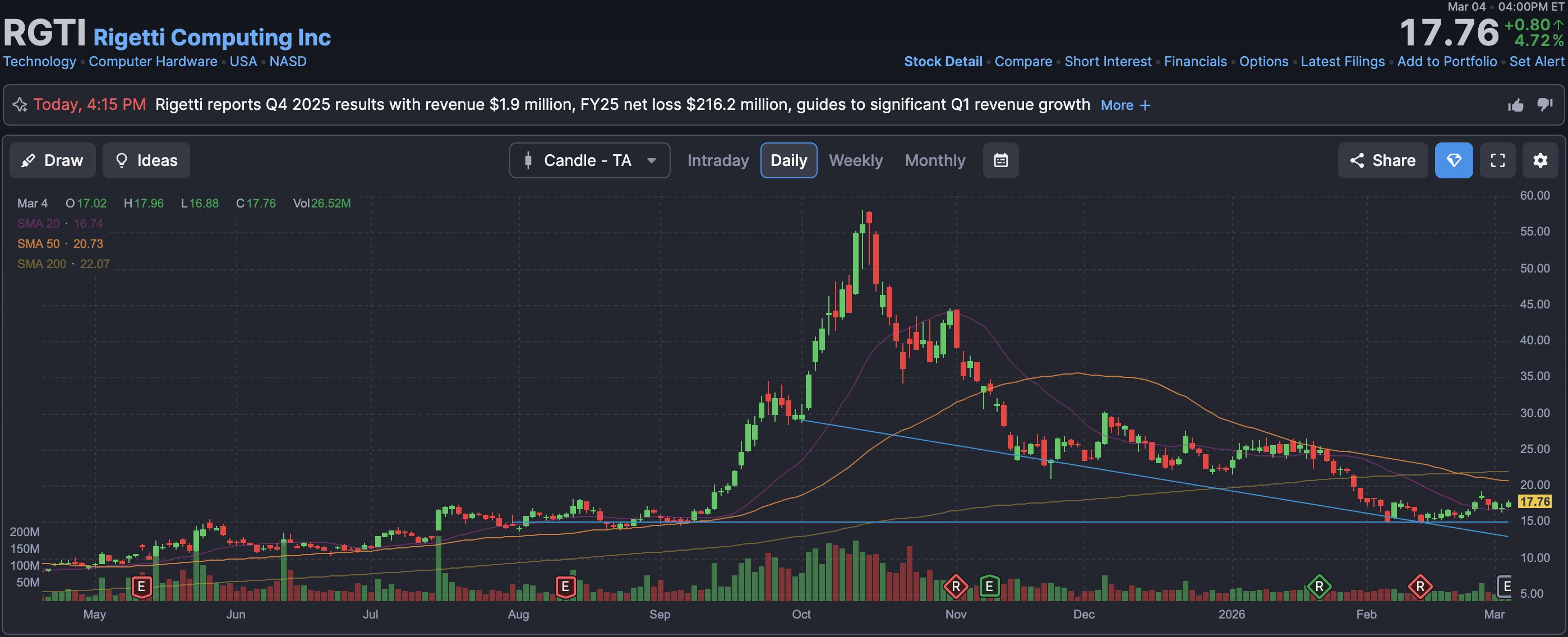Open chart settings gear icon
This screenshot has height=637, width=1568.
tap(1539, 160)
